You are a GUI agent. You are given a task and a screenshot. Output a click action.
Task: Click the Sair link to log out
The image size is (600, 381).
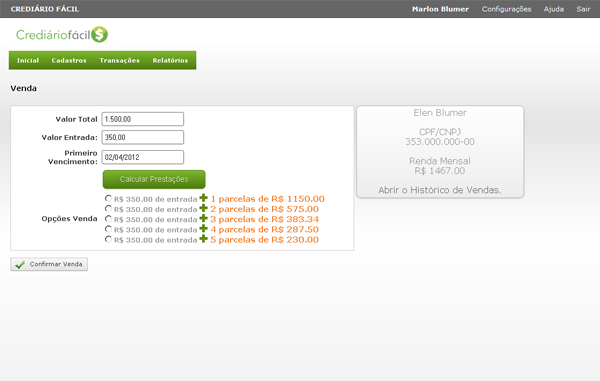(583, 9)
